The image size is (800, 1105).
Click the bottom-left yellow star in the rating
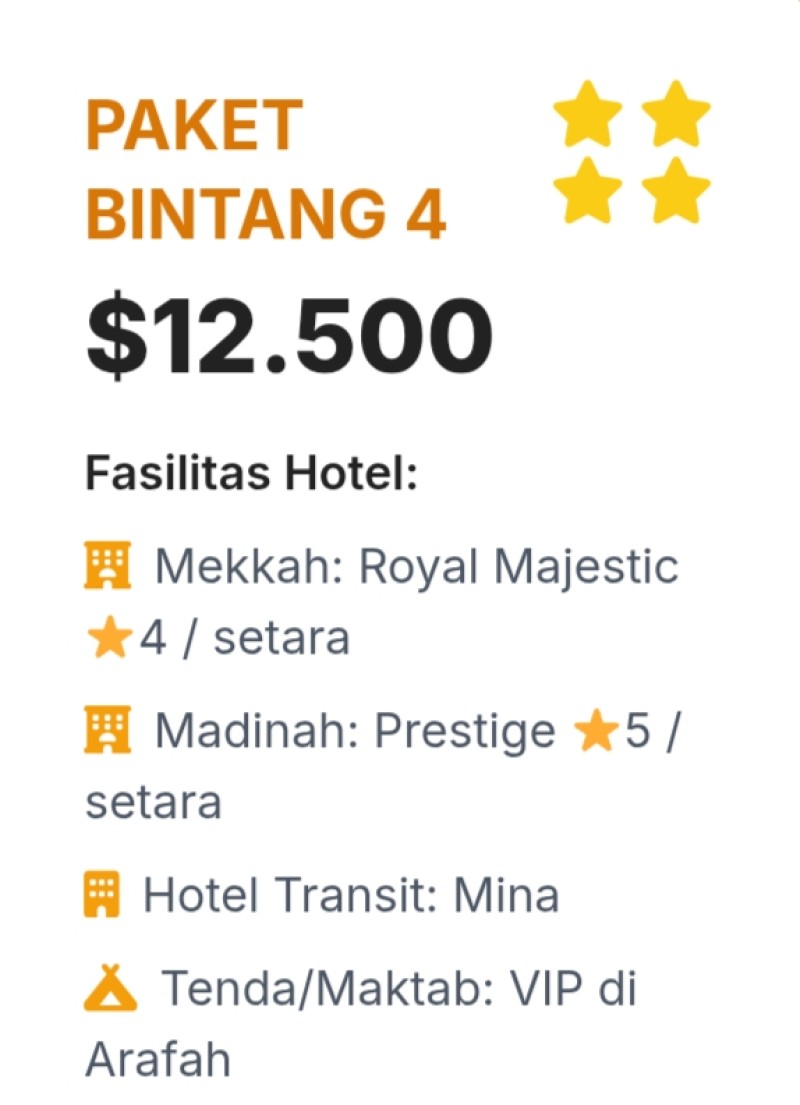pyautogui.click(x=588, y=190)
